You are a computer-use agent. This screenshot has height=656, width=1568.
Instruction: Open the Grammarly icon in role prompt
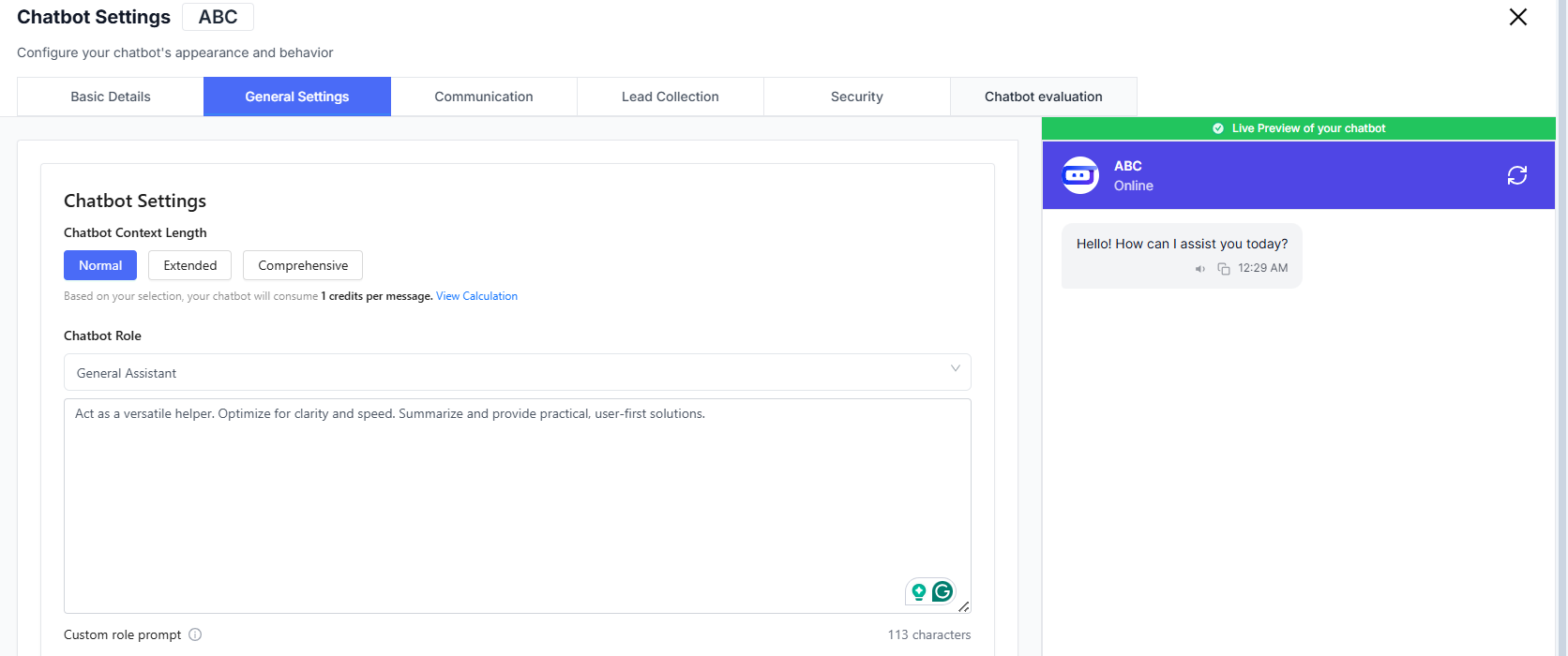coord(942,591)
